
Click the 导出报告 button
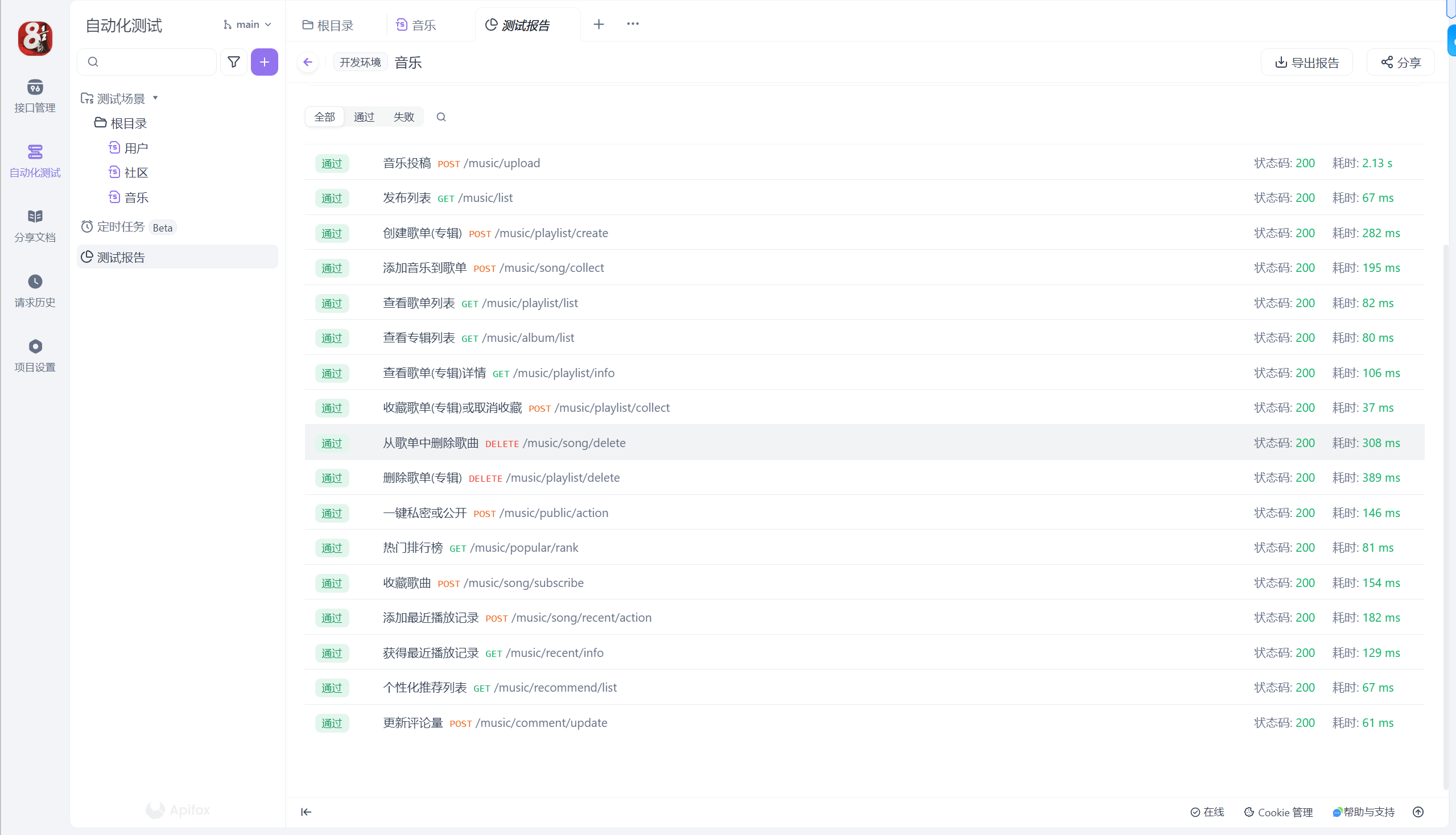pyautogui.click(x=1306, y=63)
